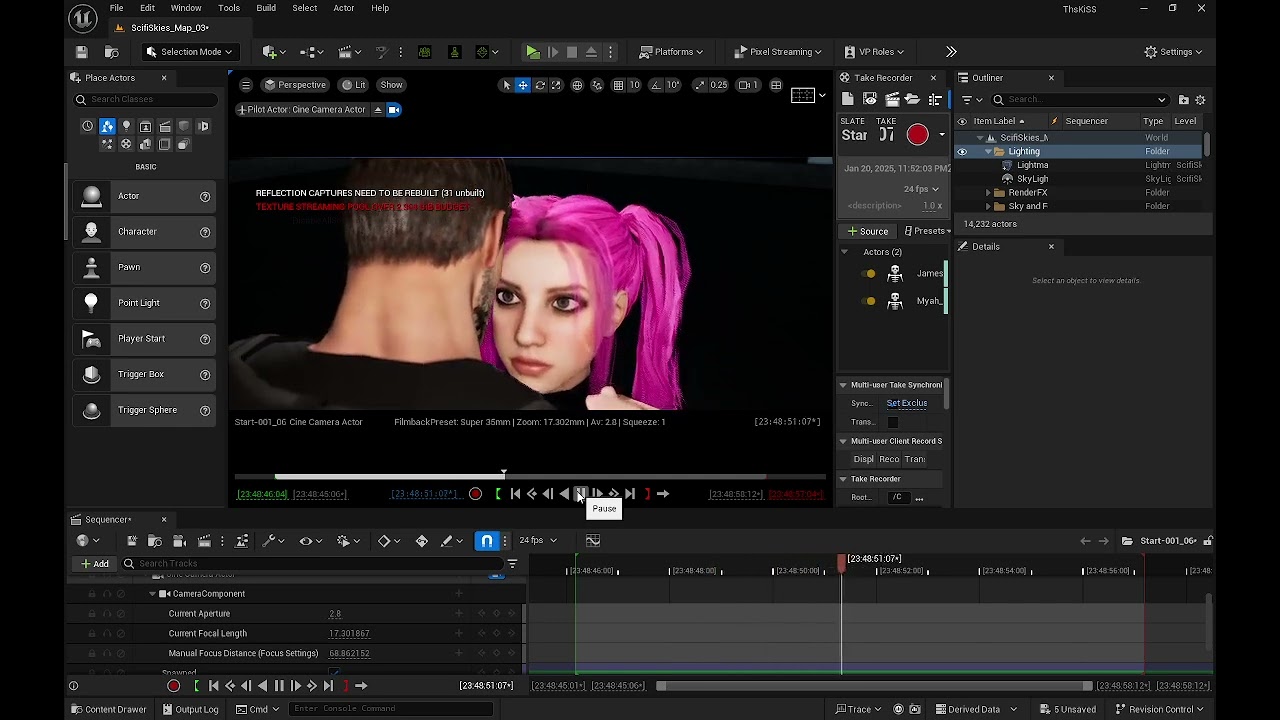Open the Window menu

pos(186,8)
